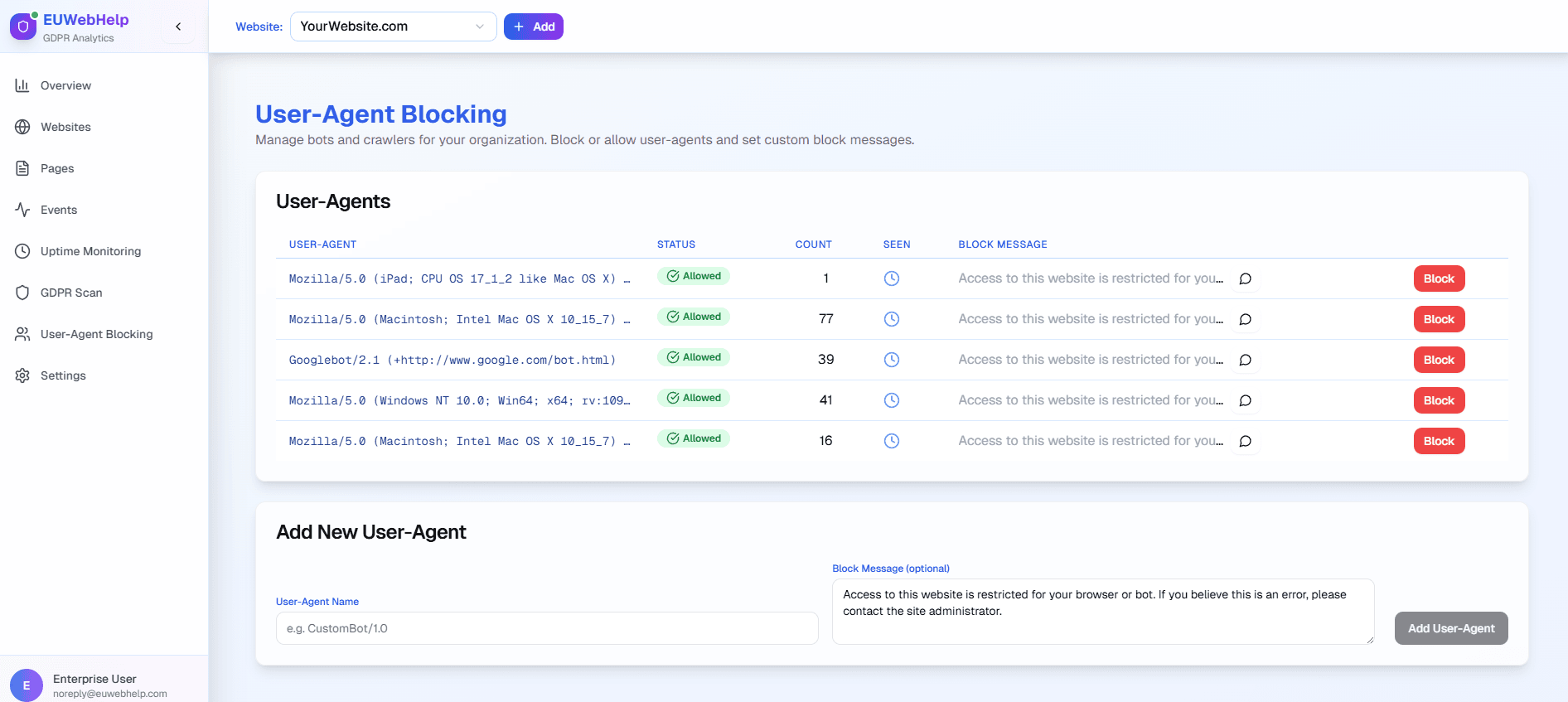Click the Add User-Agent button
Screen dimensions: 1568x702
(1451, 628)
